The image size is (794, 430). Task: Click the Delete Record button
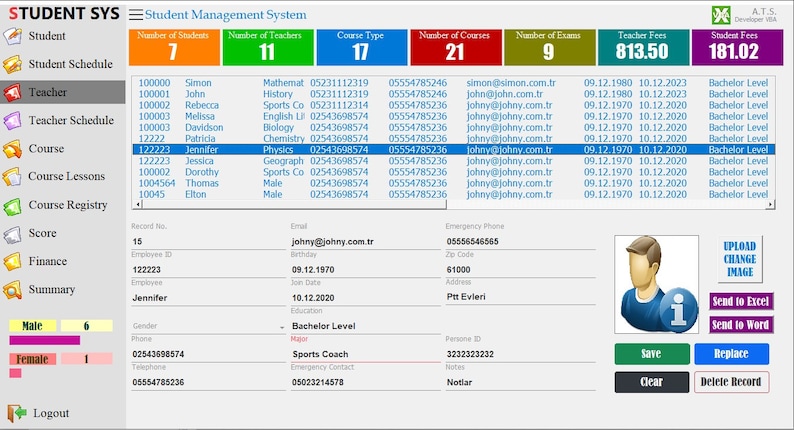[731, 382]
